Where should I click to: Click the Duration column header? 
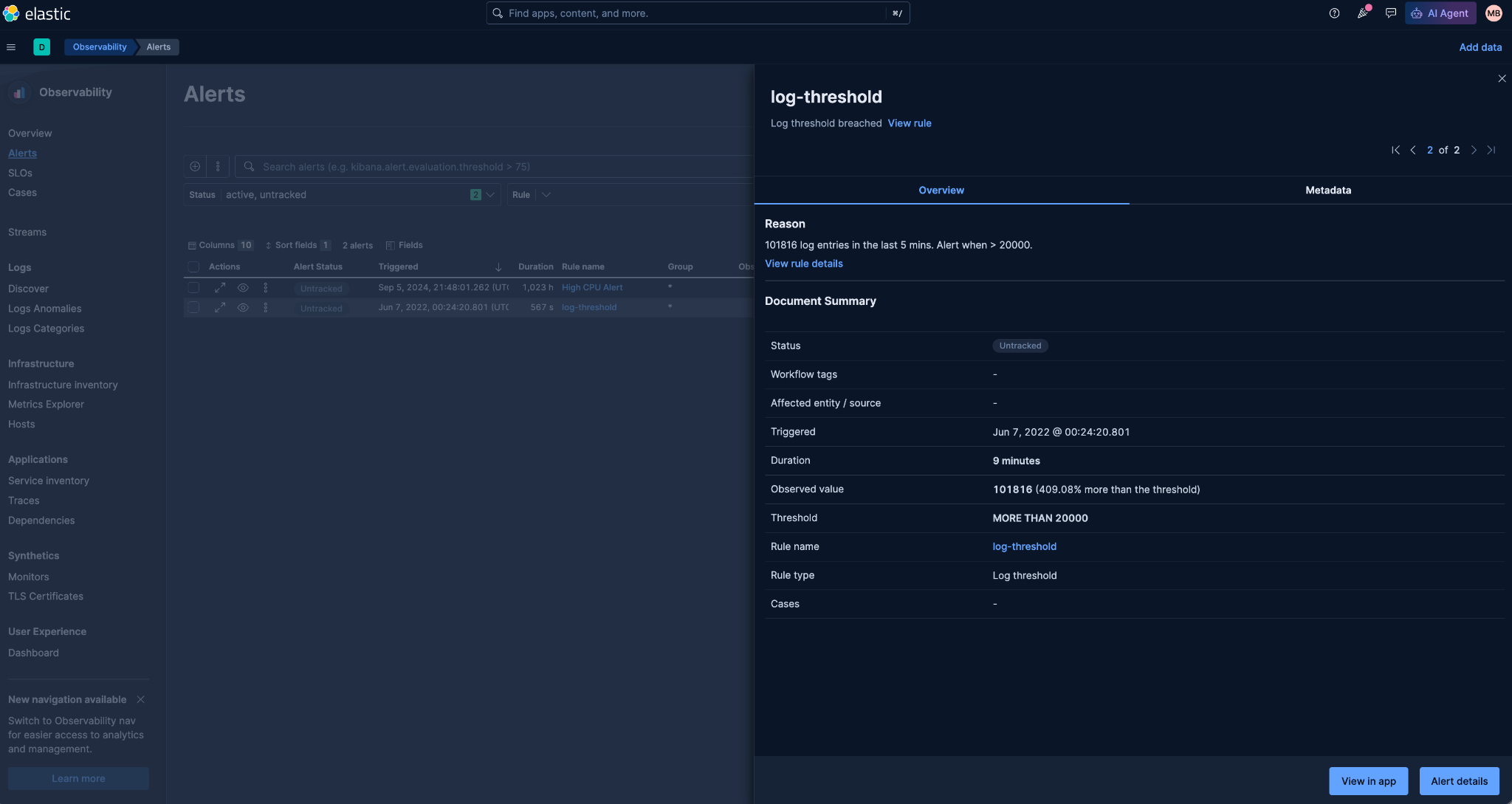click(535, 267)
